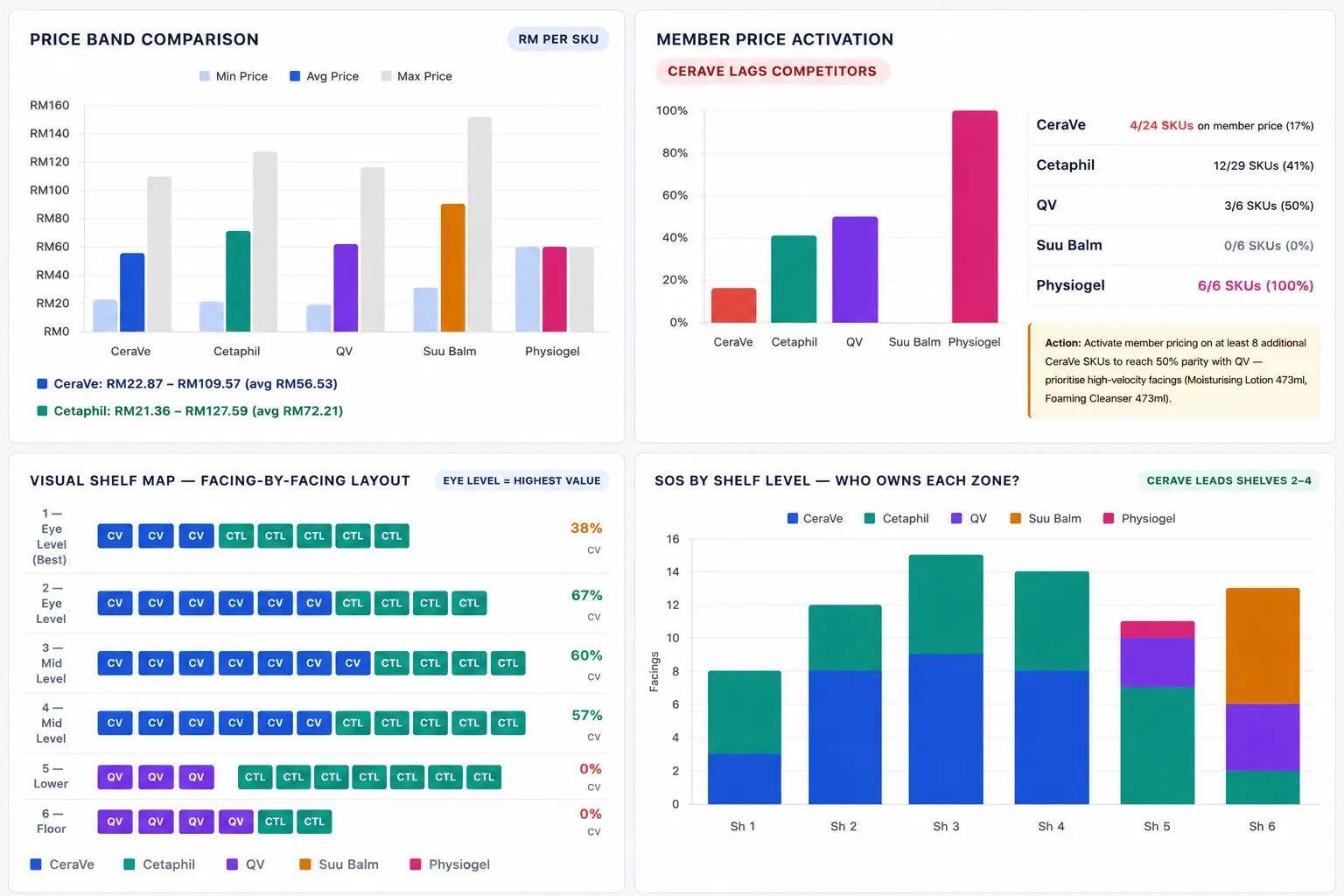The image size is (1344, 896).
Task: Click the RM PER SKU badge
Action: pos(558,39)
